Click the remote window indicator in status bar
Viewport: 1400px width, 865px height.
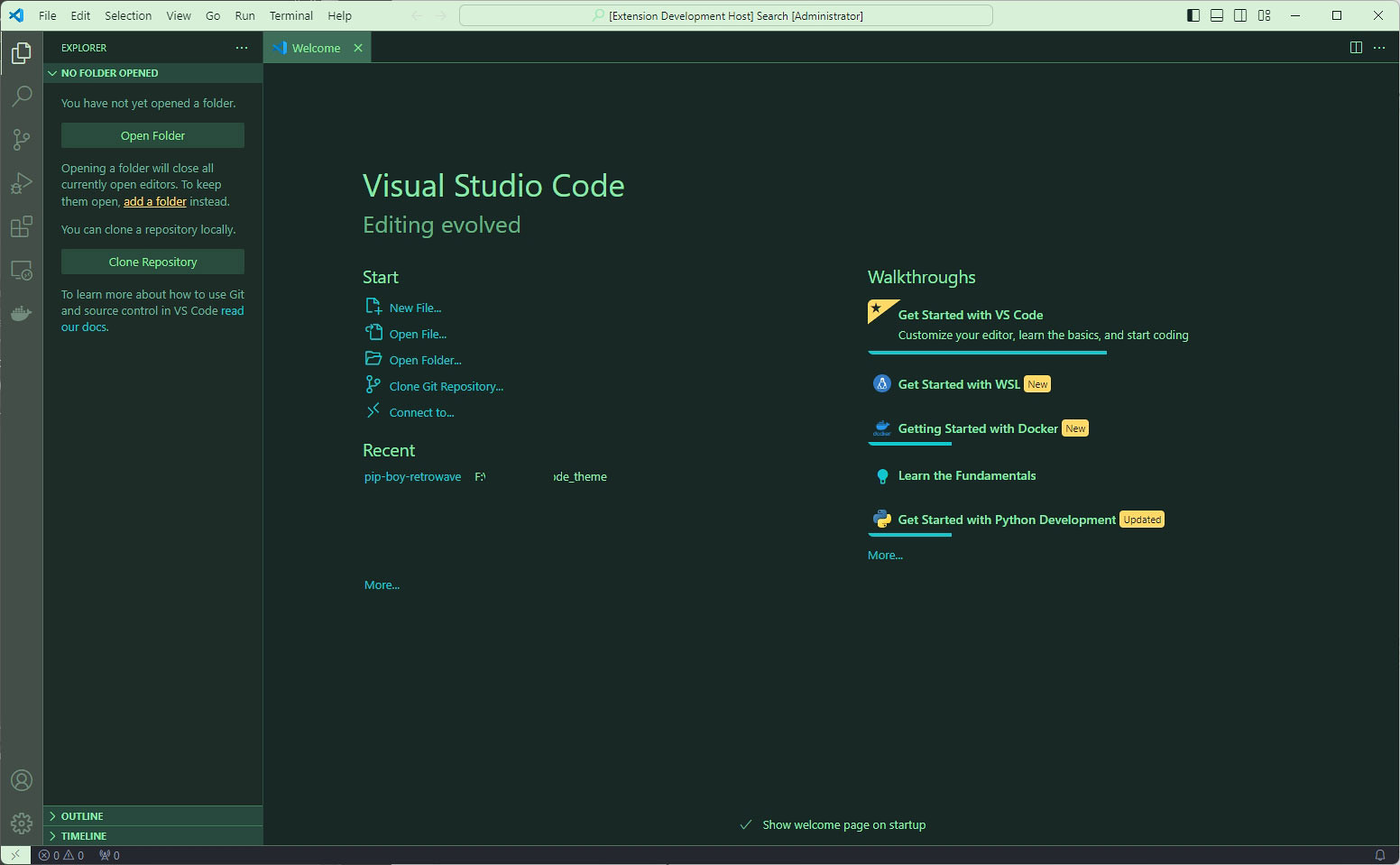[x=15, y=855]
